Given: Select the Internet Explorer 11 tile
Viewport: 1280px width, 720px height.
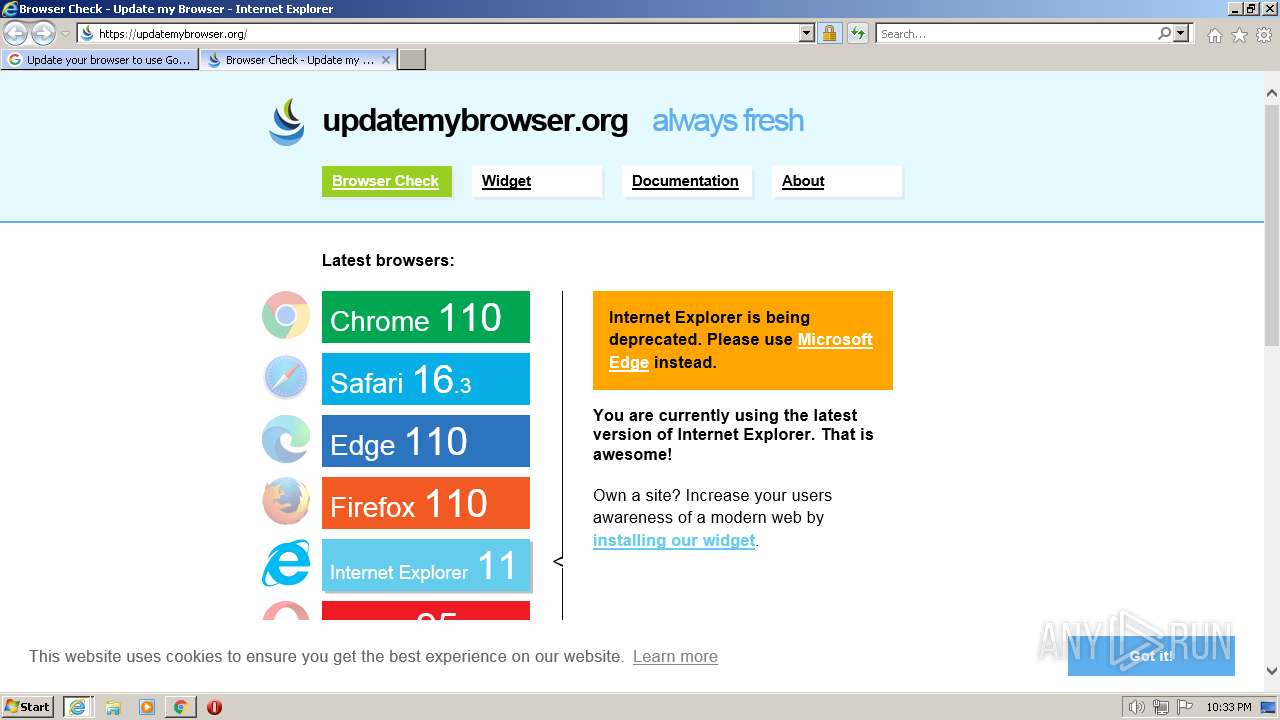Looking at the screenshot, I should coord(426,565).
